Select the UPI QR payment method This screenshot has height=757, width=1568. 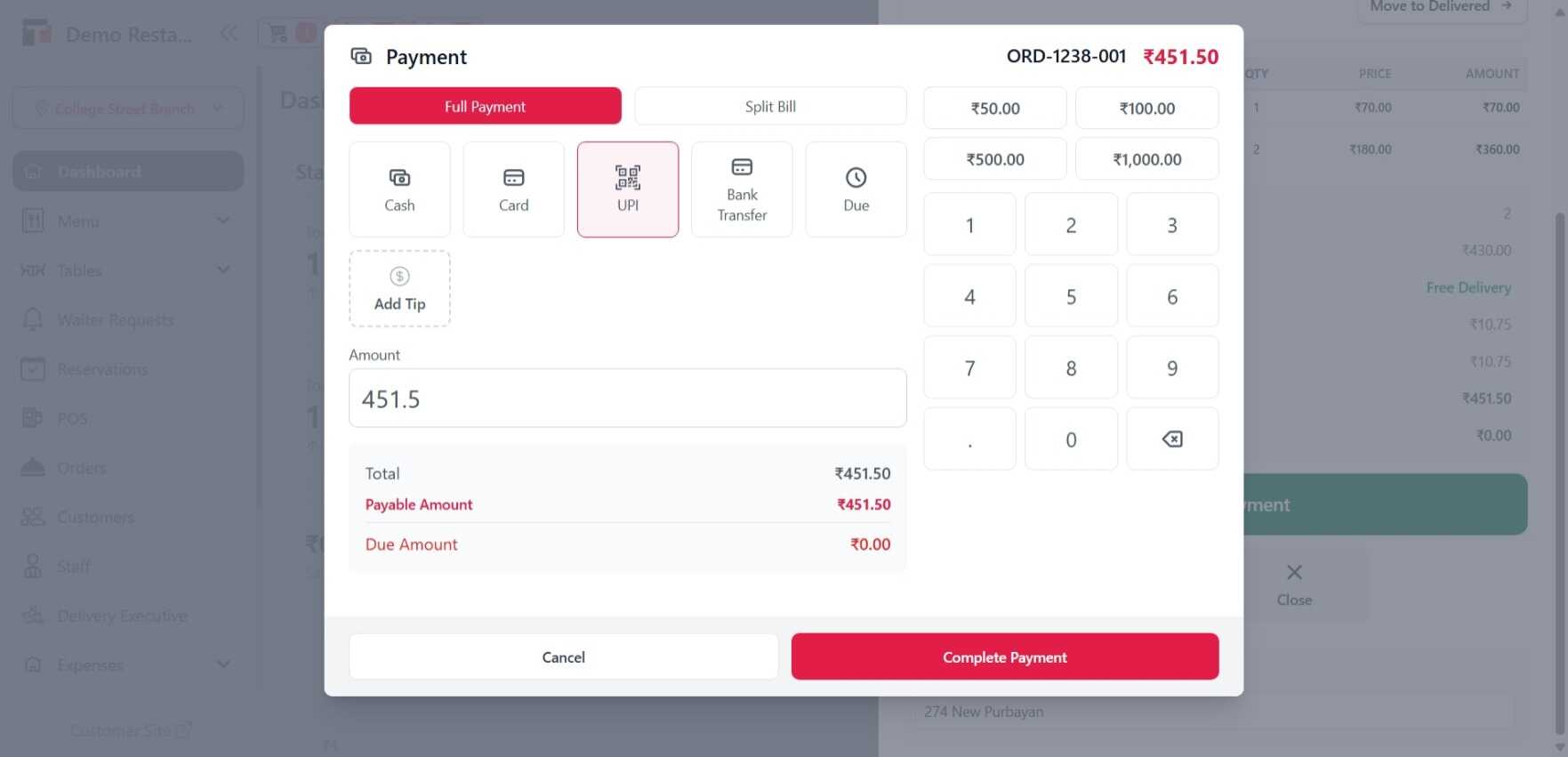[x=627, y=189]
